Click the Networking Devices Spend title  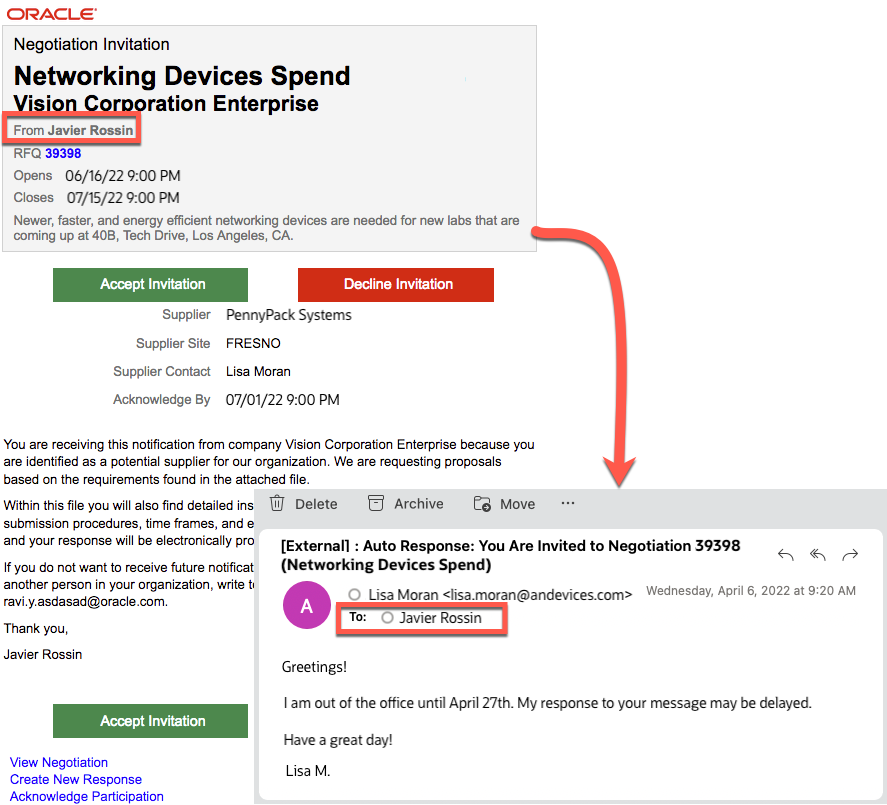(182, 76)
